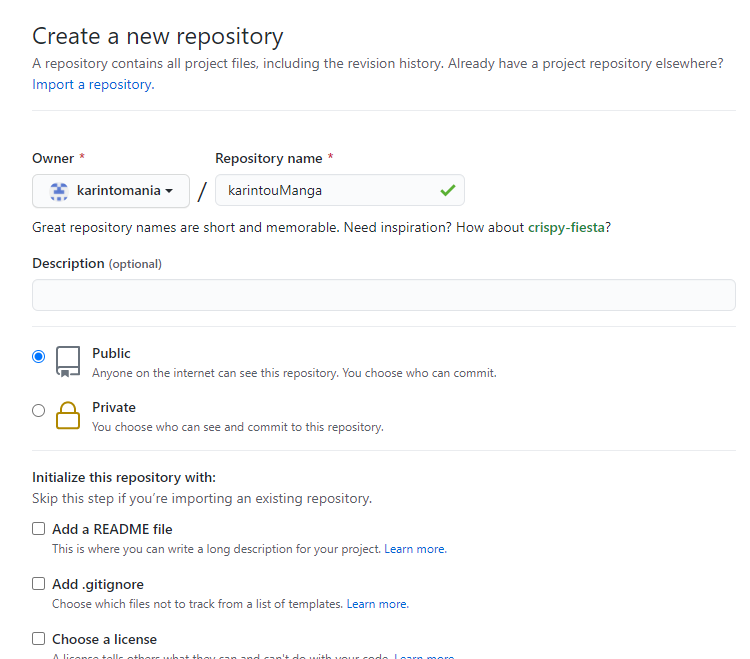Select the Private visibility radio button
750x659 pixels.
coord(39,410)
